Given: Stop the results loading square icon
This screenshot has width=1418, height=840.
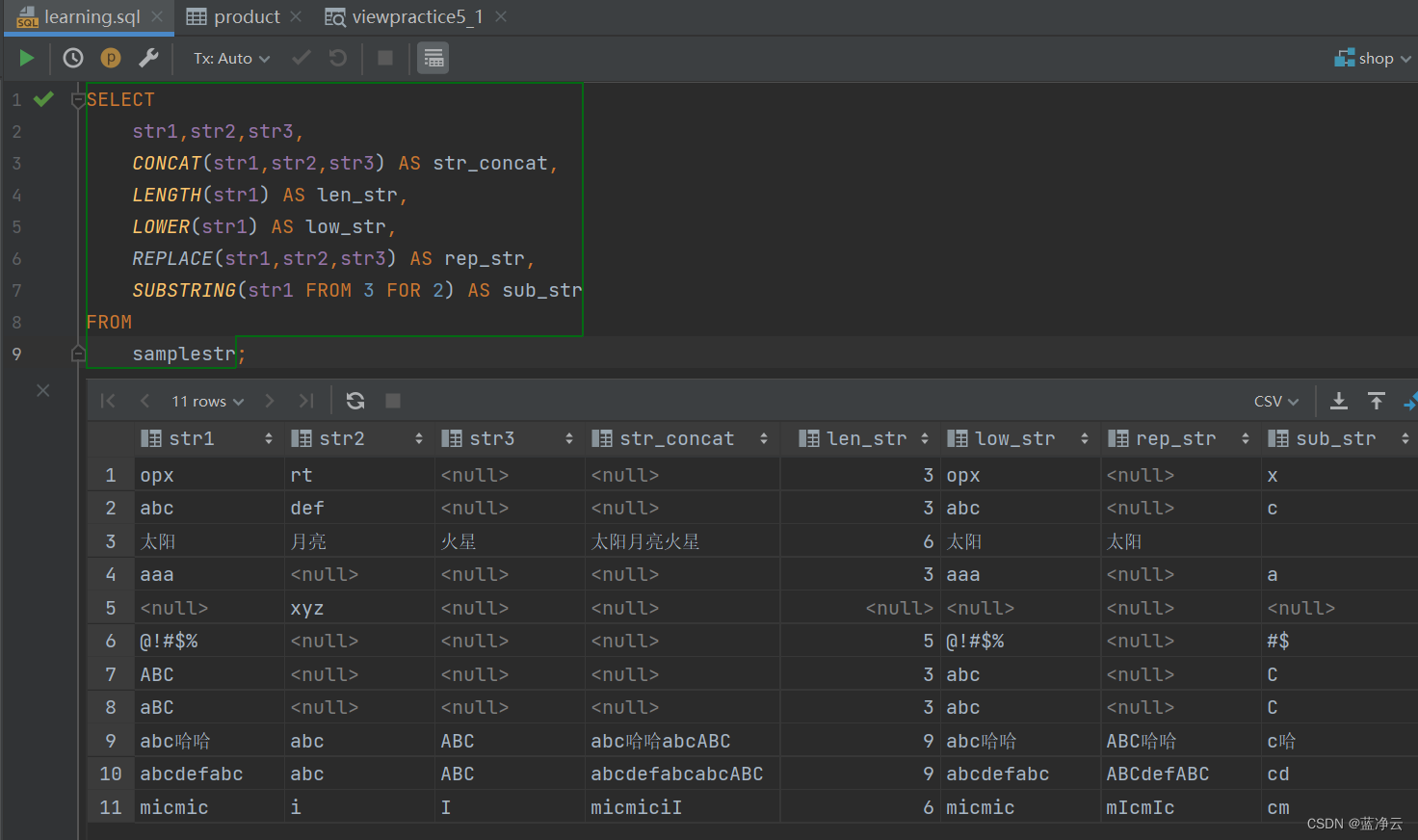Looking at the screenshot, I should tap(393, 401).
